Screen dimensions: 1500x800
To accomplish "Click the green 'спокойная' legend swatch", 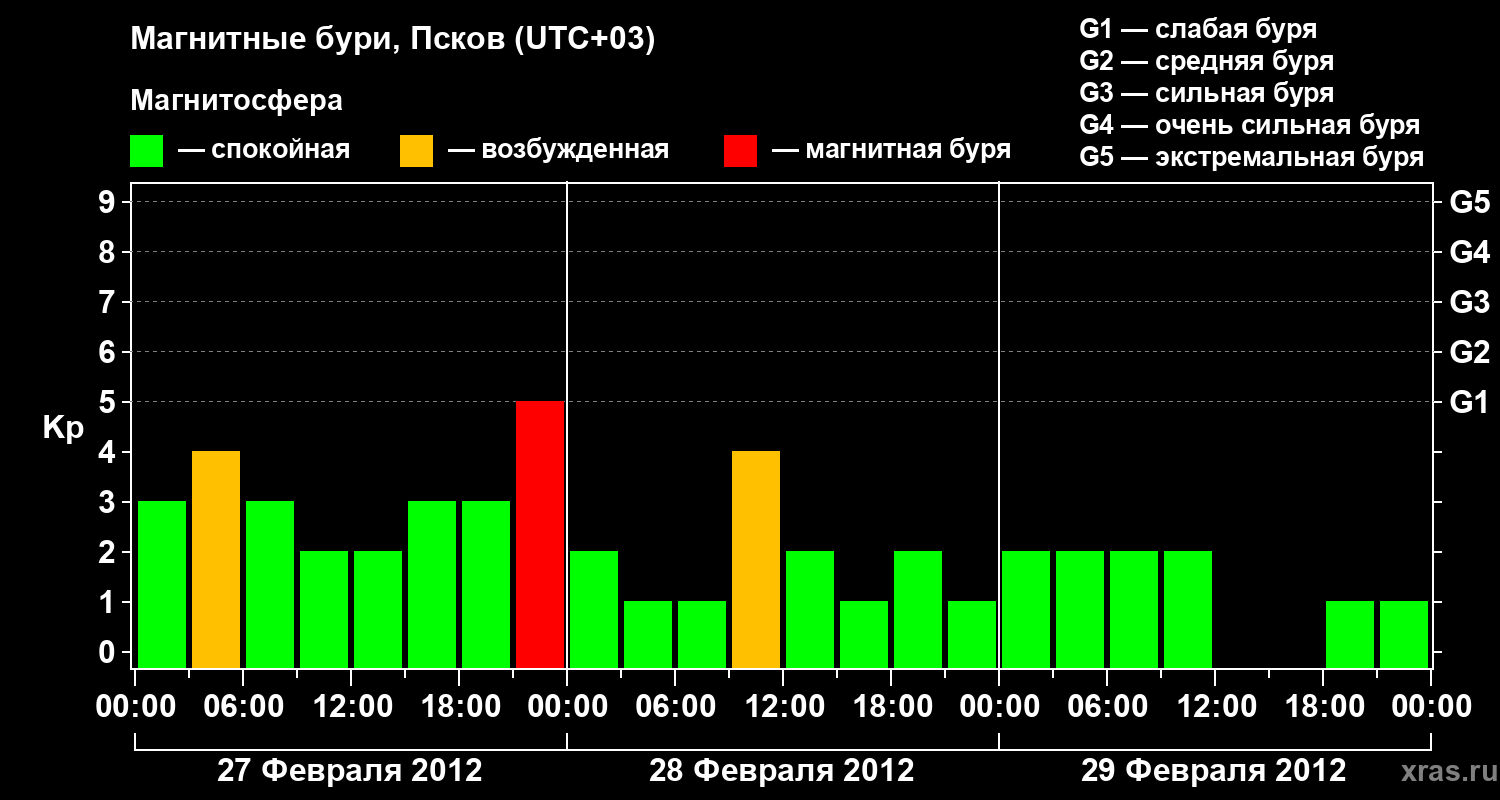I will (x=146, y=151).
